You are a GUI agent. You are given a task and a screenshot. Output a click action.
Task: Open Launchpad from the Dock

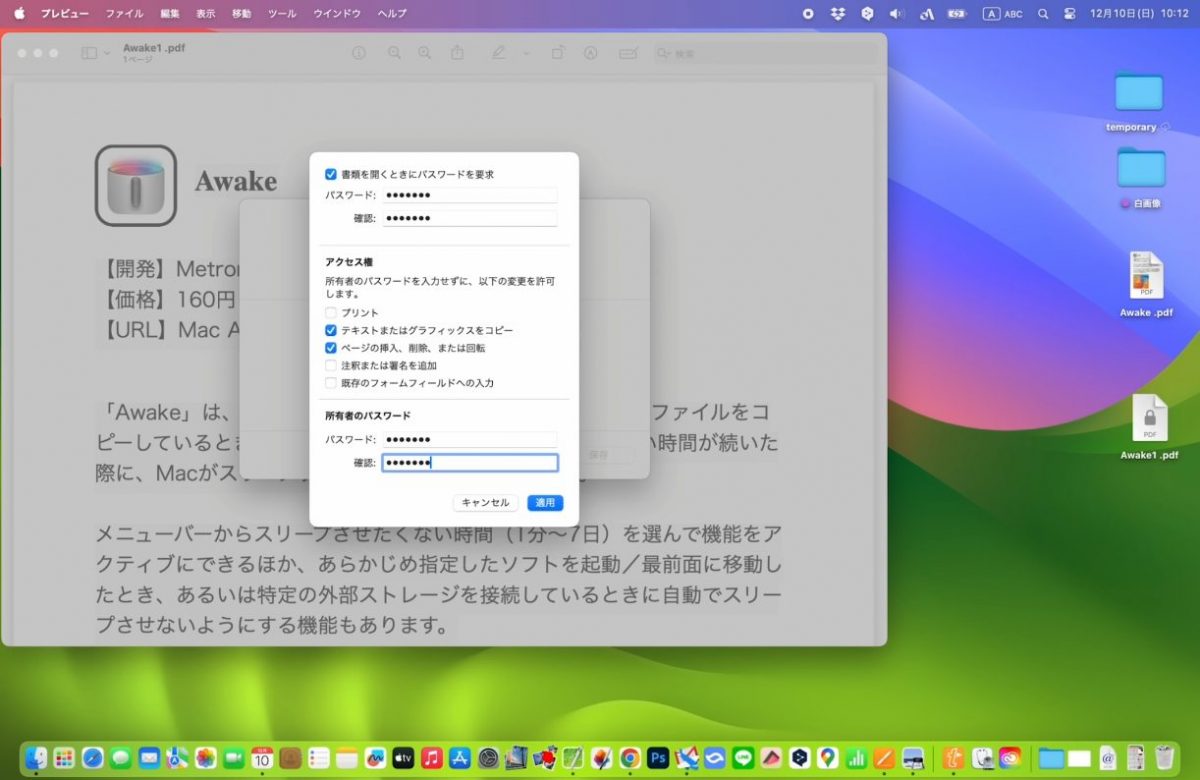[x=64, y=758]
